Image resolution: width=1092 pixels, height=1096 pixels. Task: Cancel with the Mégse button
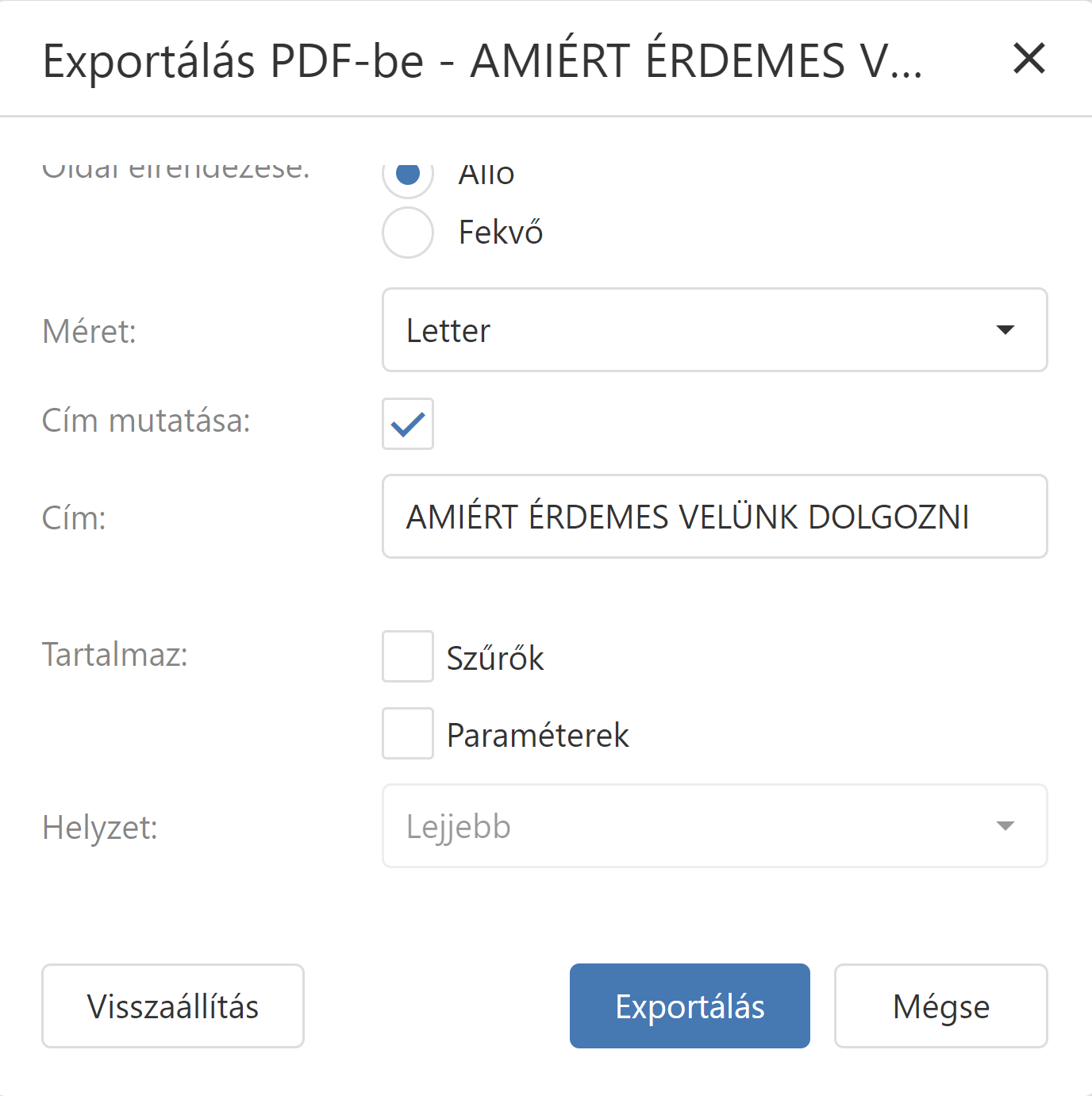click(940, 1006)
